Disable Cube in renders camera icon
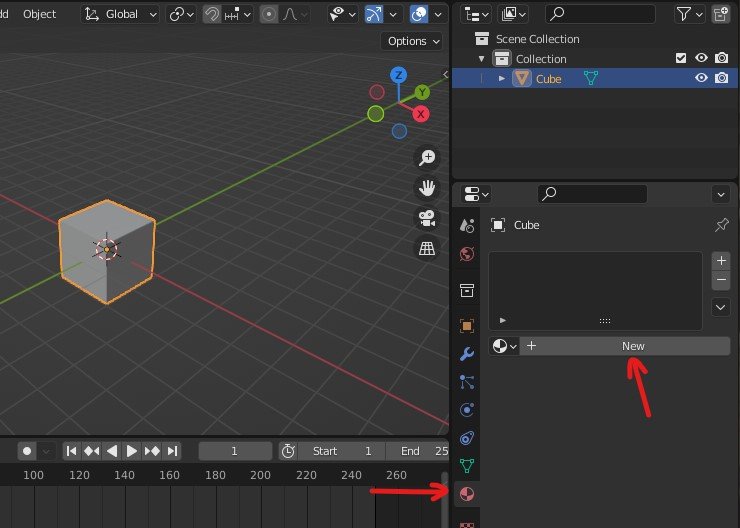The width and height of the screenshot is (740, 528). (721, 78)
